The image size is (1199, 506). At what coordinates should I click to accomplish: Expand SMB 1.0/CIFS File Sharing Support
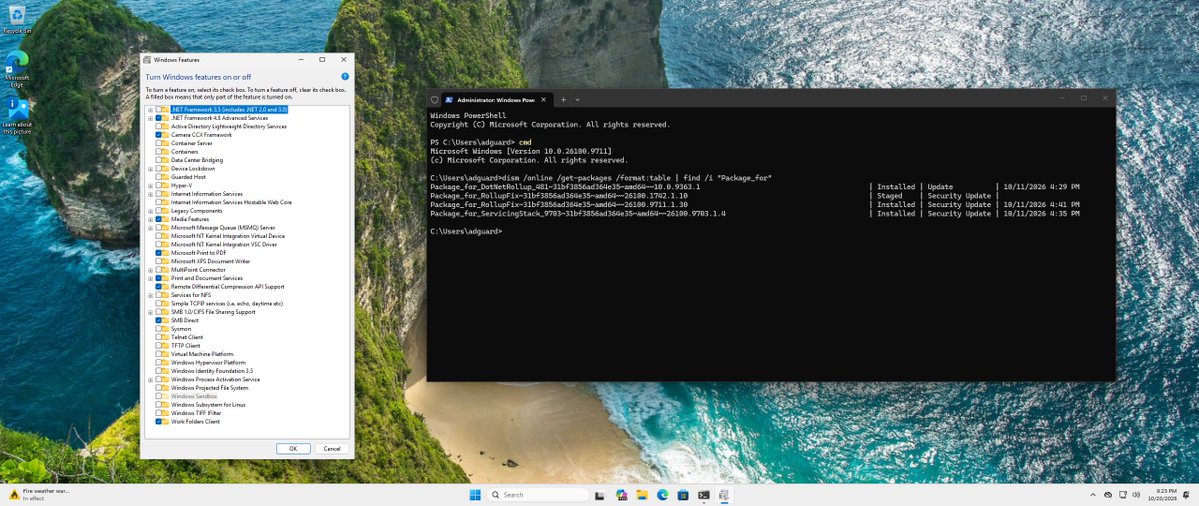point(151,312)
